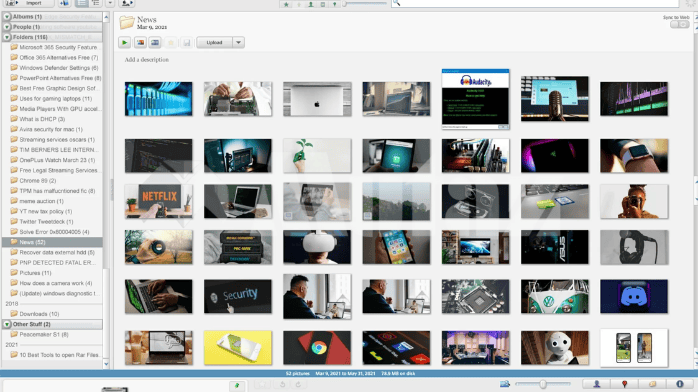Create movie presentation icon

pos(155,43)
